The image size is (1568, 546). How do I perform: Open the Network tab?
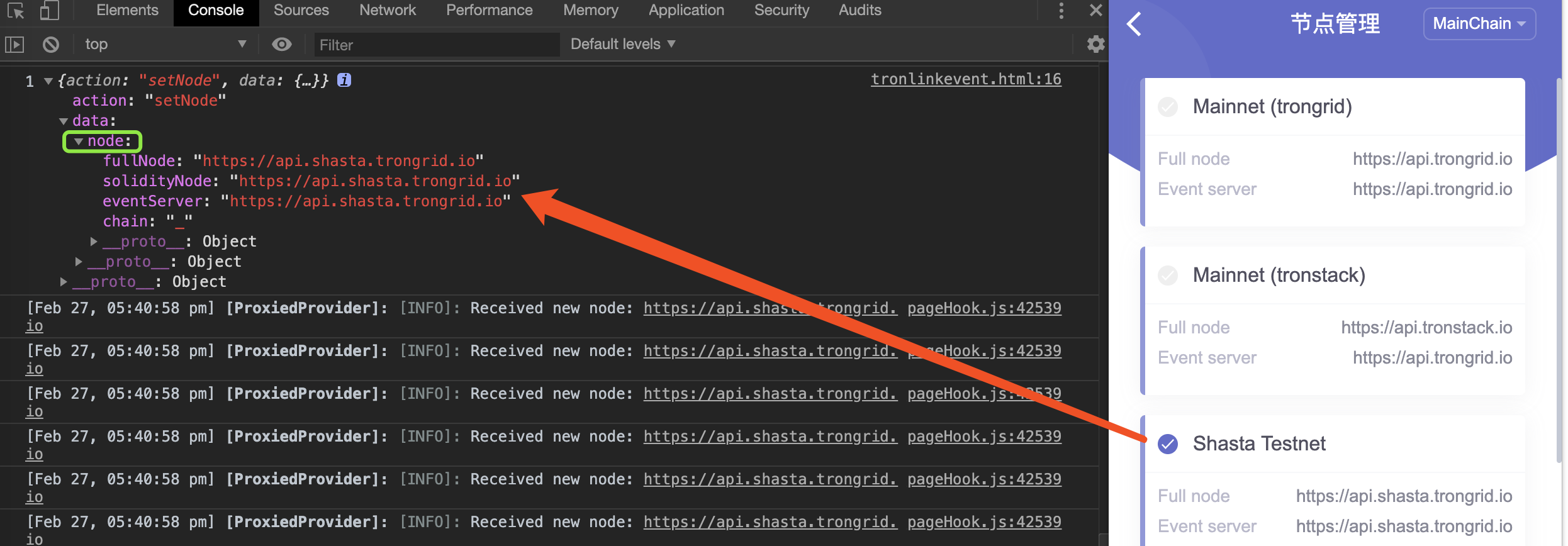pos(388,11)
